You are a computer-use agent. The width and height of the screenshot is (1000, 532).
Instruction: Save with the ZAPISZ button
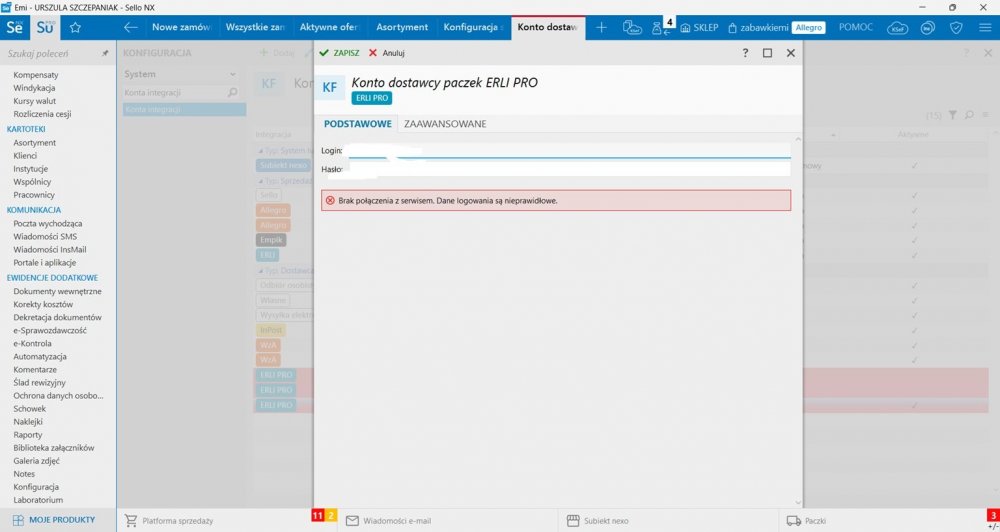339,53
